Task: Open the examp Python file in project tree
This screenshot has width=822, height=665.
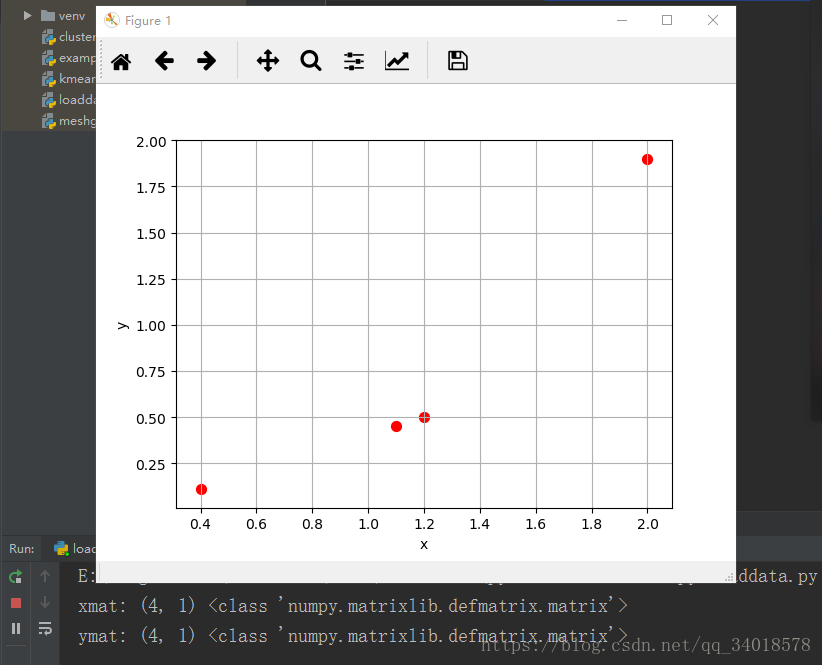Action: (x=69, y=58)
